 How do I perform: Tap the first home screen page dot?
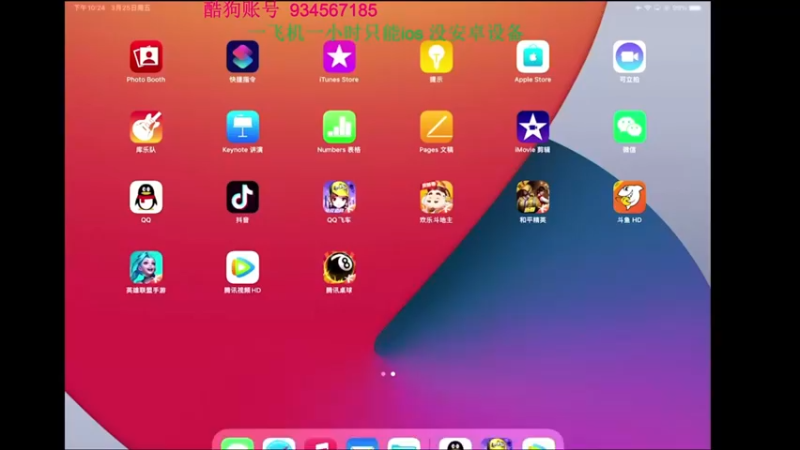tap(383, 374)
